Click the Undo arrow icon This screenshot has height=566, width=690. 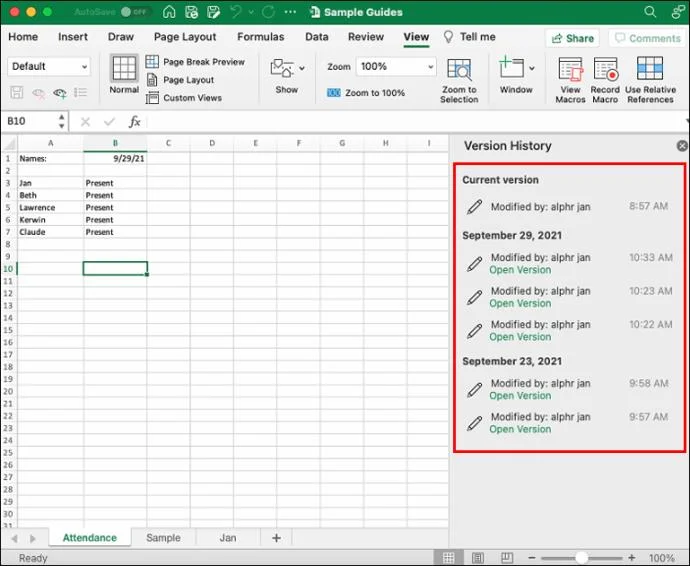pos(236,12)
